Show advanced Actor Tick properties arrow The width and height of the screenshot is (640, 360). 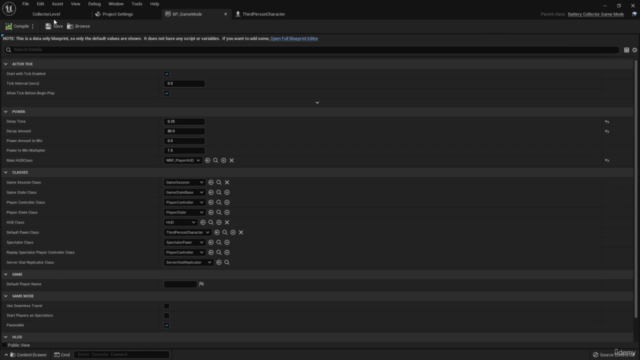(x=317, y=103)
